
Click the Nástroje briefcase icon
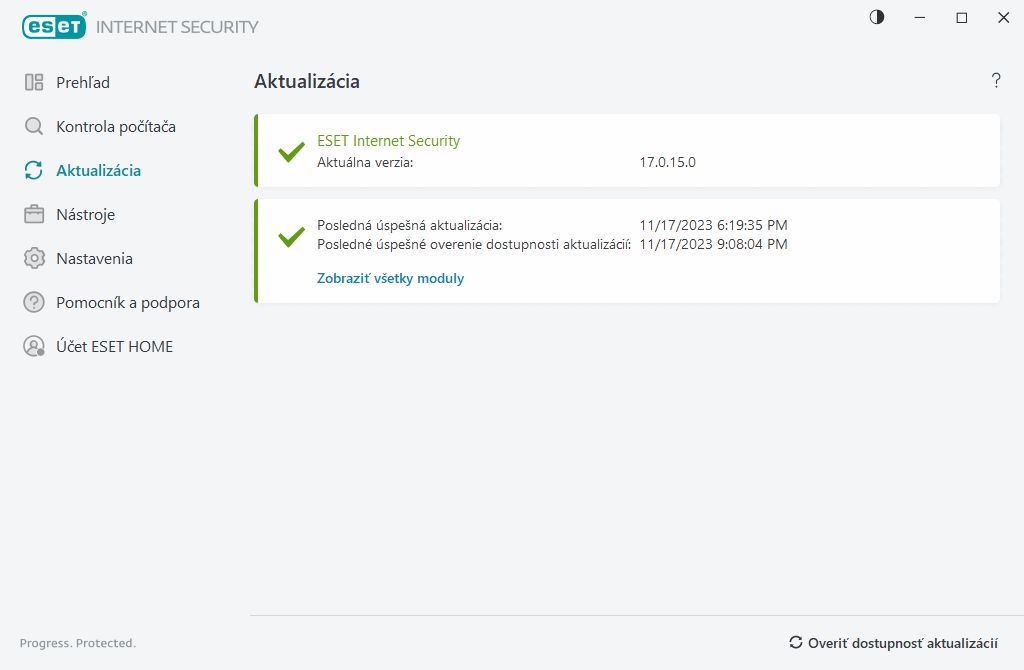pyautogui.click(x=34, y=215)
